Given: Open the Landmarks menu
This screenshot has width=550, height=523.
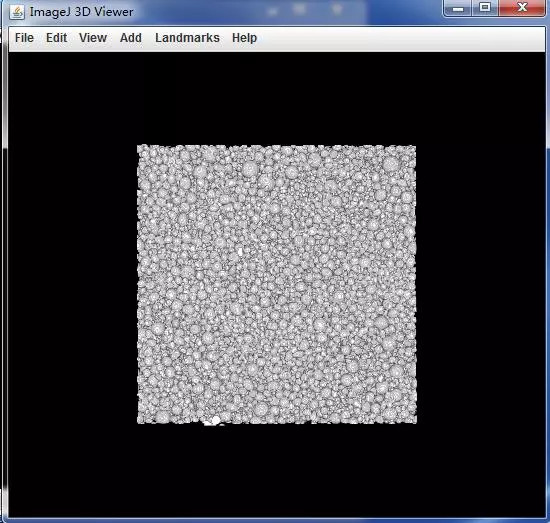Looking at the screenshot, I should (187, 38).
